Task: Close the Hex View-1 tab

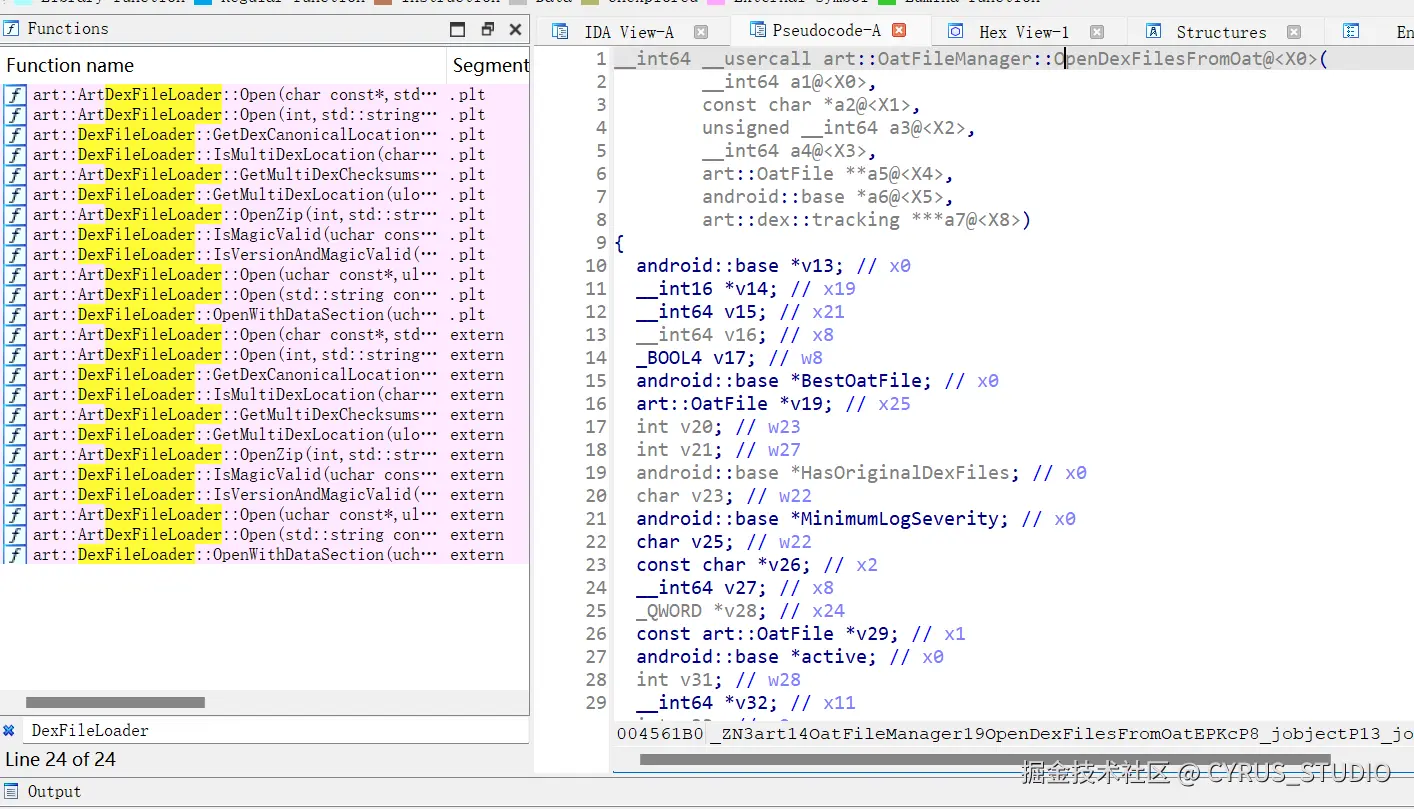Action: (1097, 32)
